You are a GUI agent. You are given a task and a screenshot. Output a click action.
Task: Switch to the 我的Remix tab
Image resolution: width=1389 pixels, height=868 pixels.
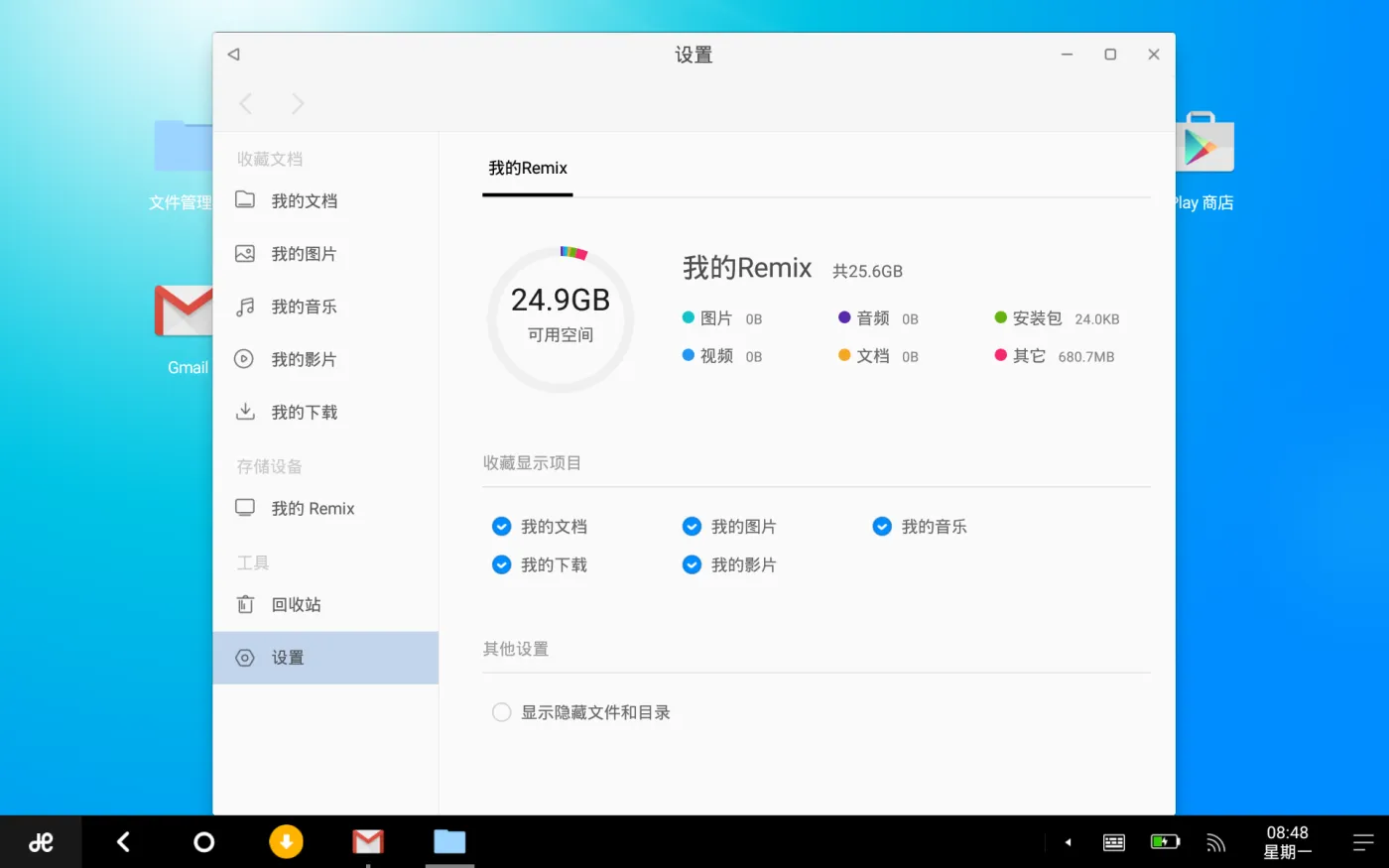pyautogui.click(x=528, y=169)
